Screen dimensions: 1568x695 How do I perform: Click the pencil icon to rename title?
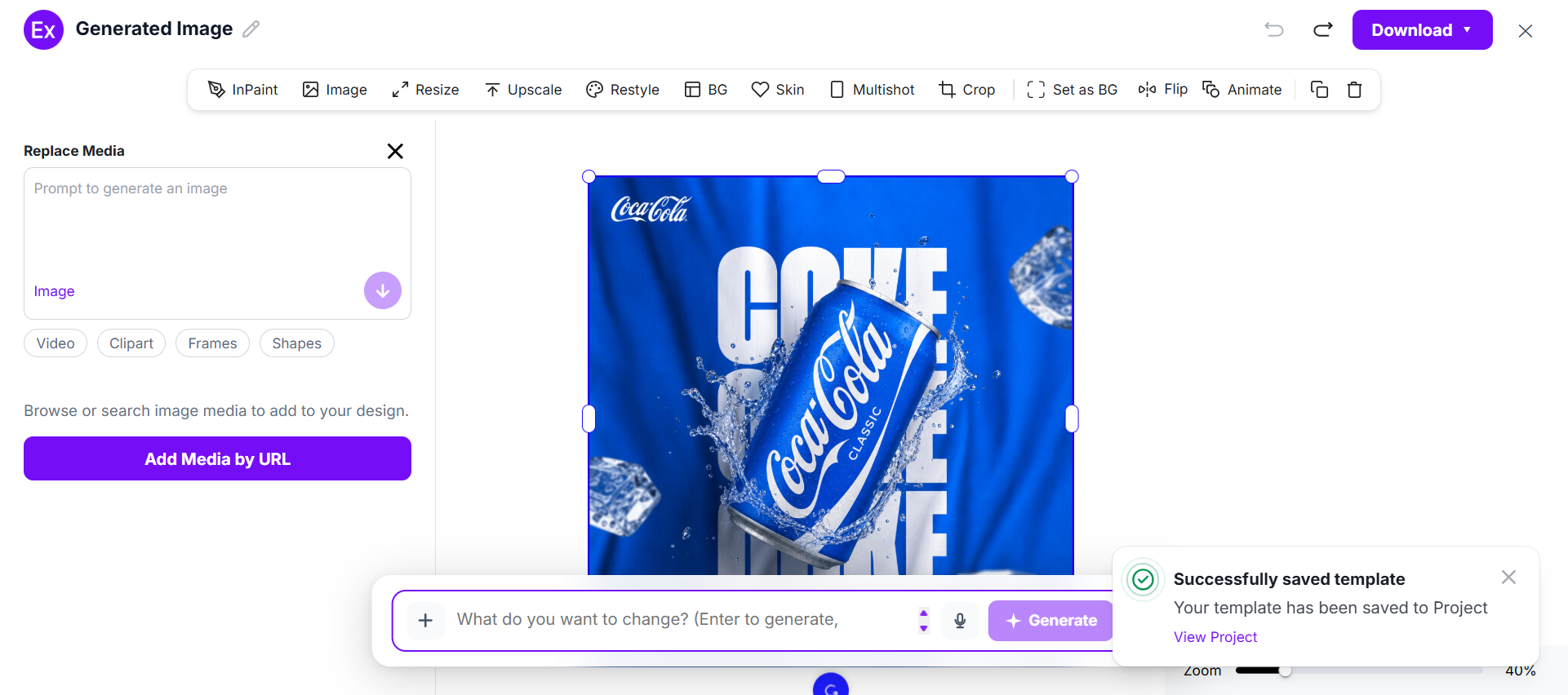pyautogui.click(x=251, y=29)
